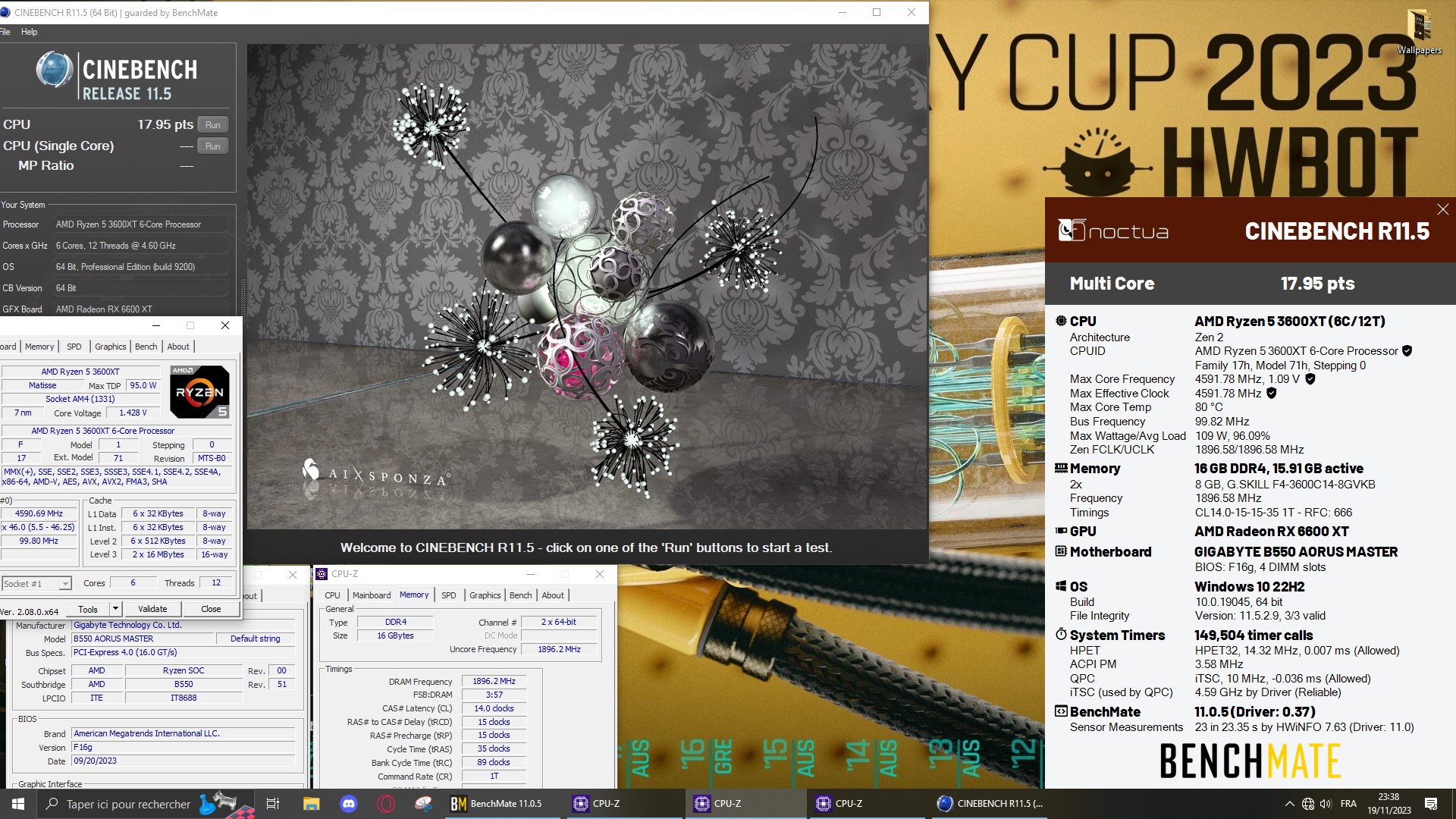Open the clock showing 23:38
The height and width of the screenshot is (819, 1456).
[1389, 804]
